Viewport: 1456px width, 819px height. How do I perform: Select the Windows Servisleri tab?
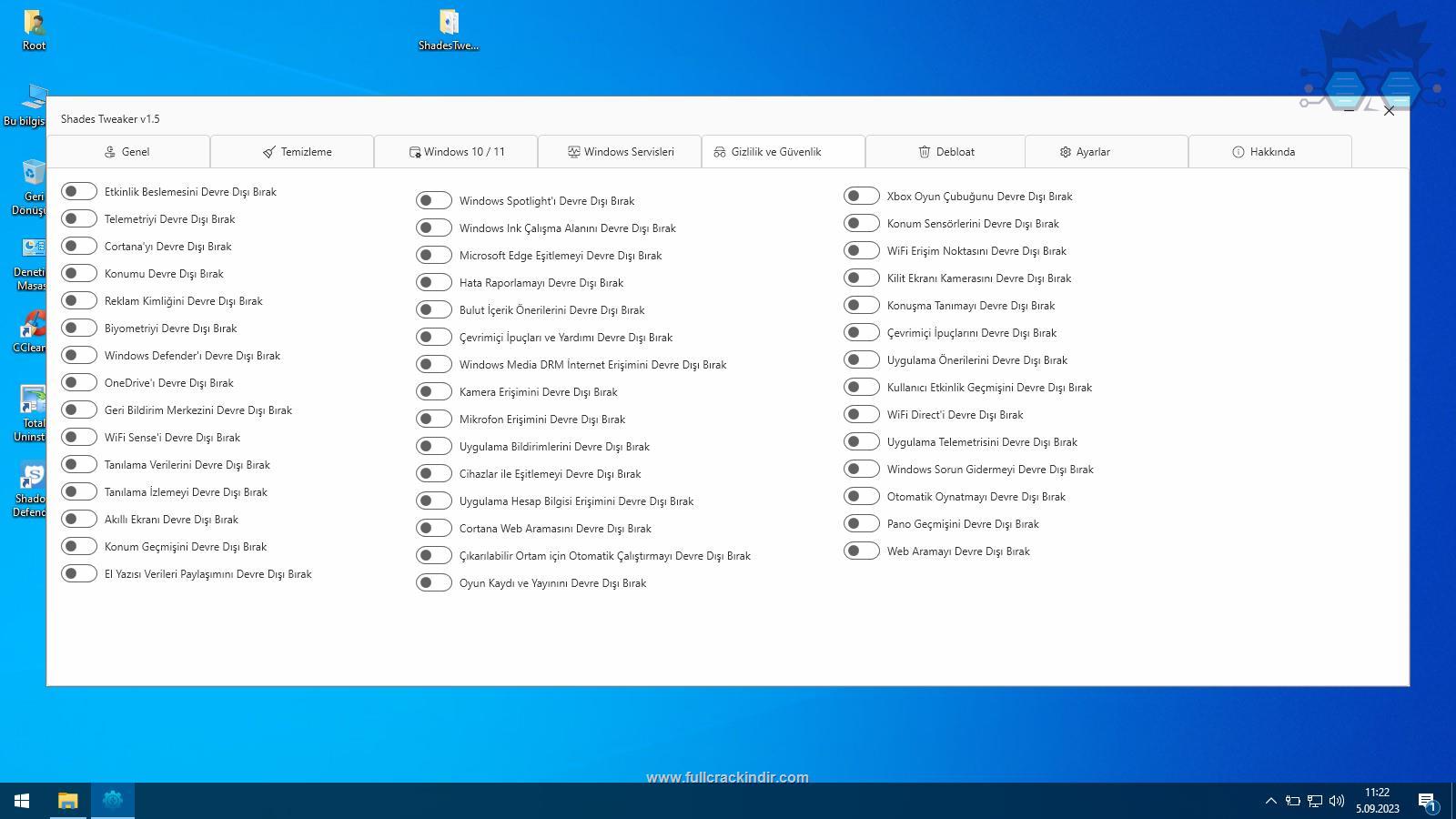(620, 152)
